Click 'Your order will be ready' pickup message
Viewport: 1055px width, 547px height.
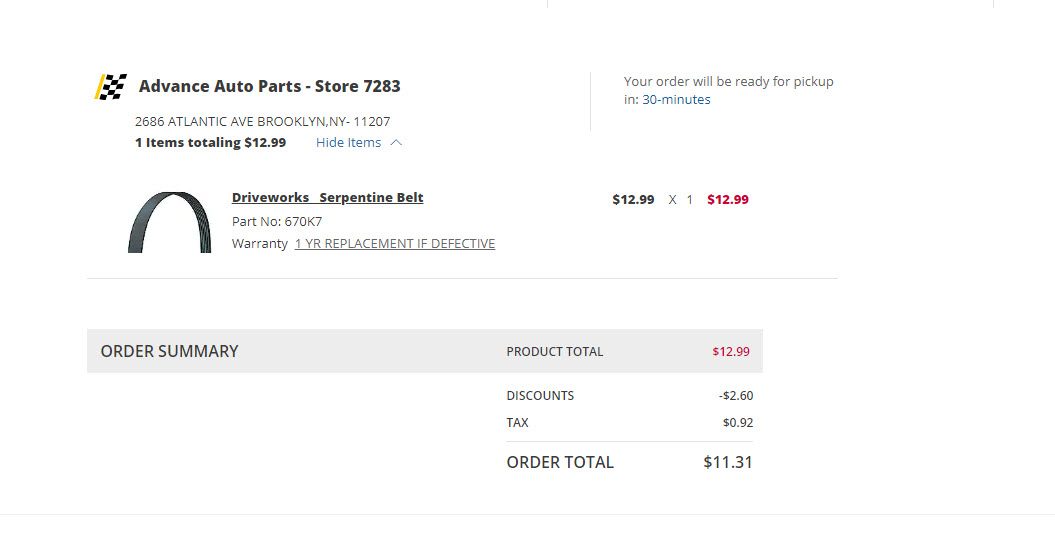[x=728, y=82]
